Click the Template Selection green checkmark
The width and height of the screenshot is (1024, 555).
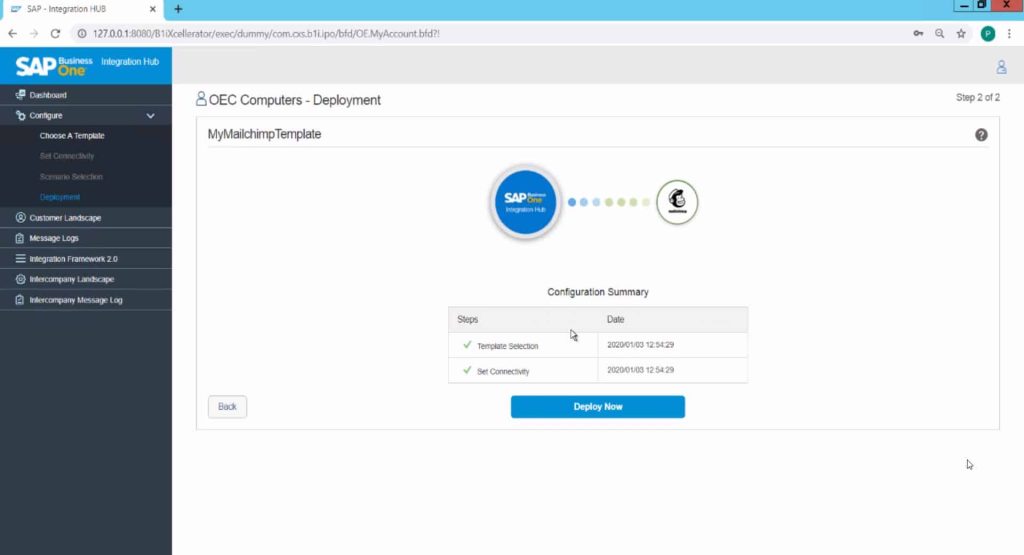[x=467, y=345]
